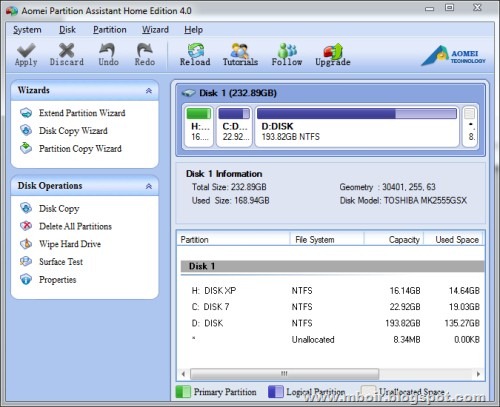The height and width of the screenshot is (407, 500).
Task: Click the Capacity column header
Action: pos(394,240)
